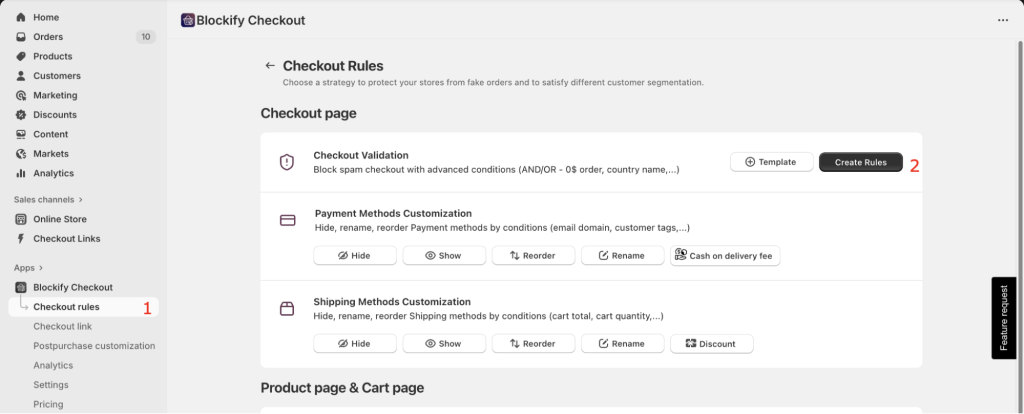
Task: Click the Discounts sidebar icon
Action: click(x=21, y=115)
